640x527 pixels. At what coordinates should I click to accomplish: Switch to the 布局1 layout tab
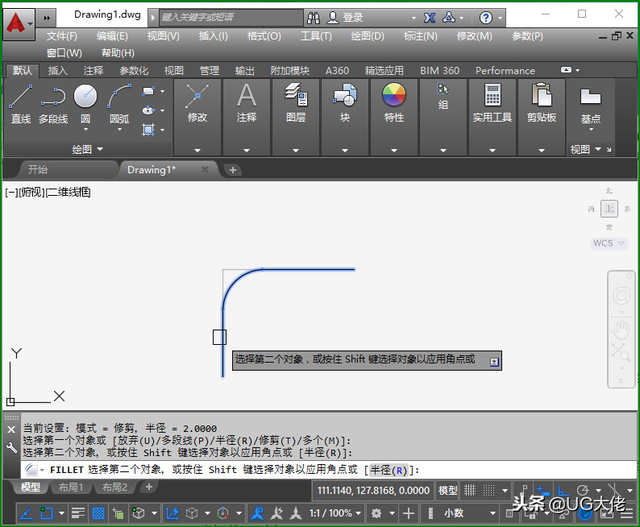(71, 487)
